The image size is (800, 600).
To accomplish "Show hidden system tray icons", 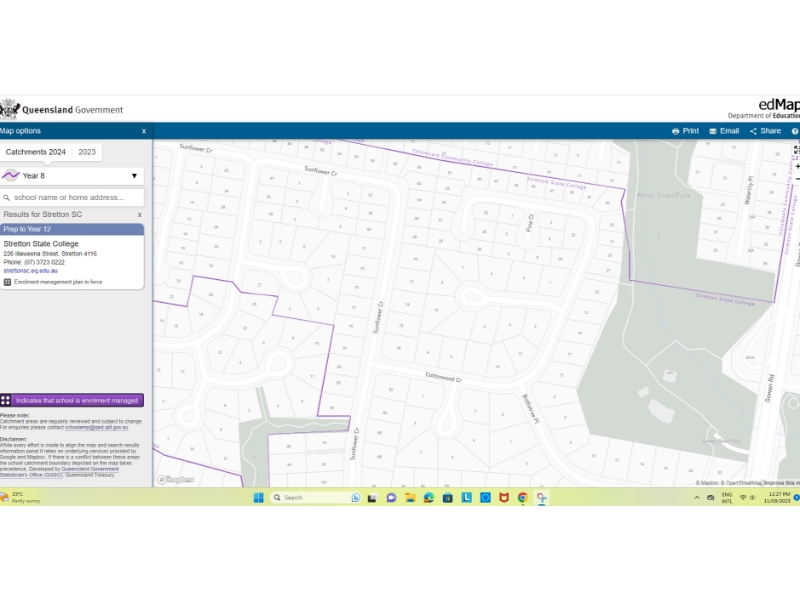I will click(697, 497).
